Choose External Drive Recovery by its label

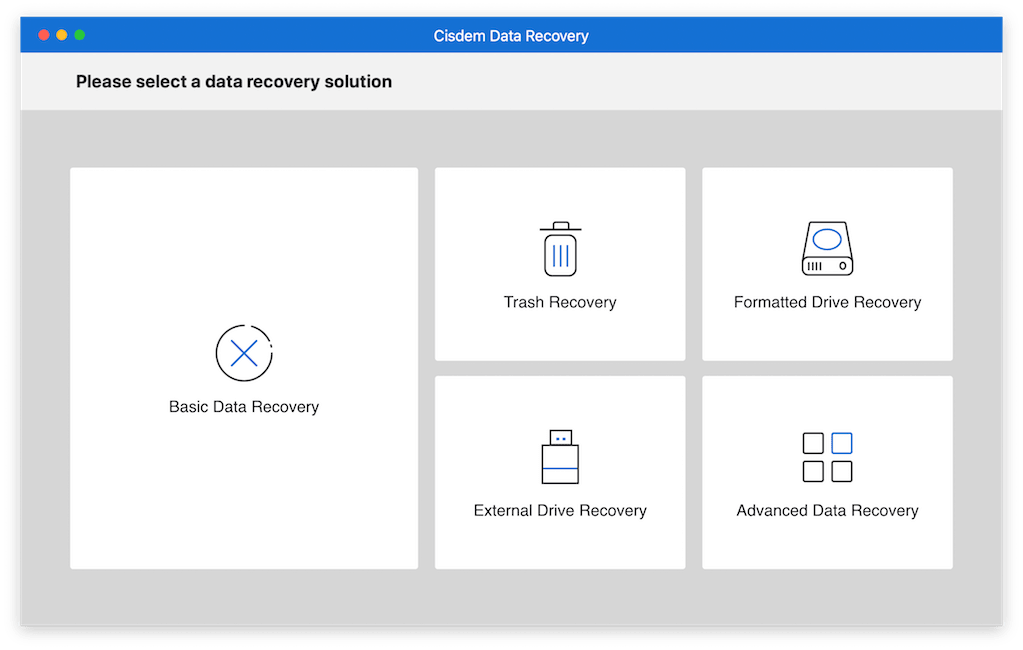click(x=560, y=510)
